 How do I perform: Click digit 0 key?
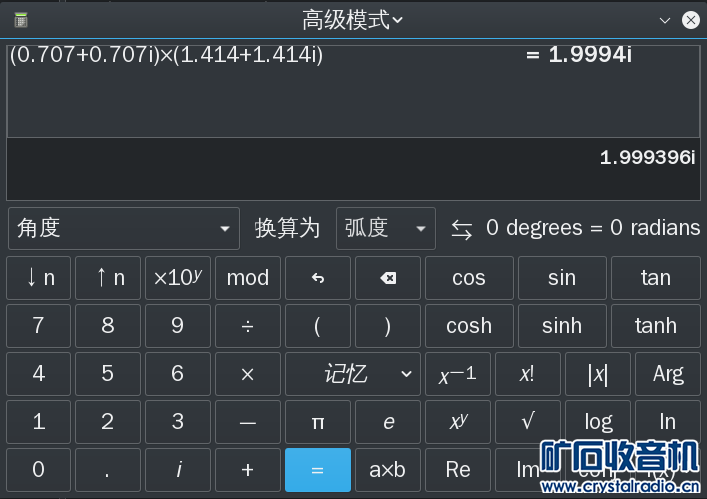(38, 470)
